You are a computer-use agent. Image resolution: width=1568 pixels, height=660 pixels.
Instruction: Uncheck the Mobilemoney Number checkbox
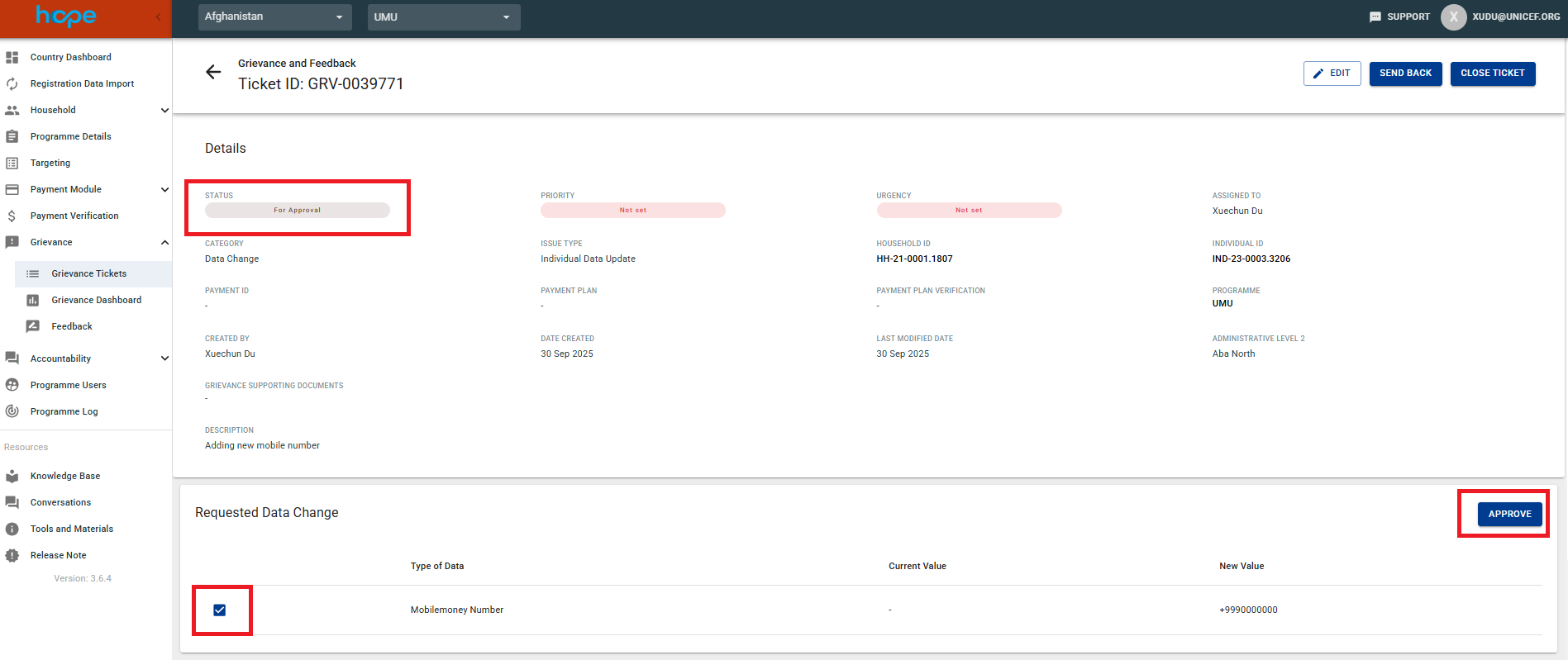click(x=220, y=610)
